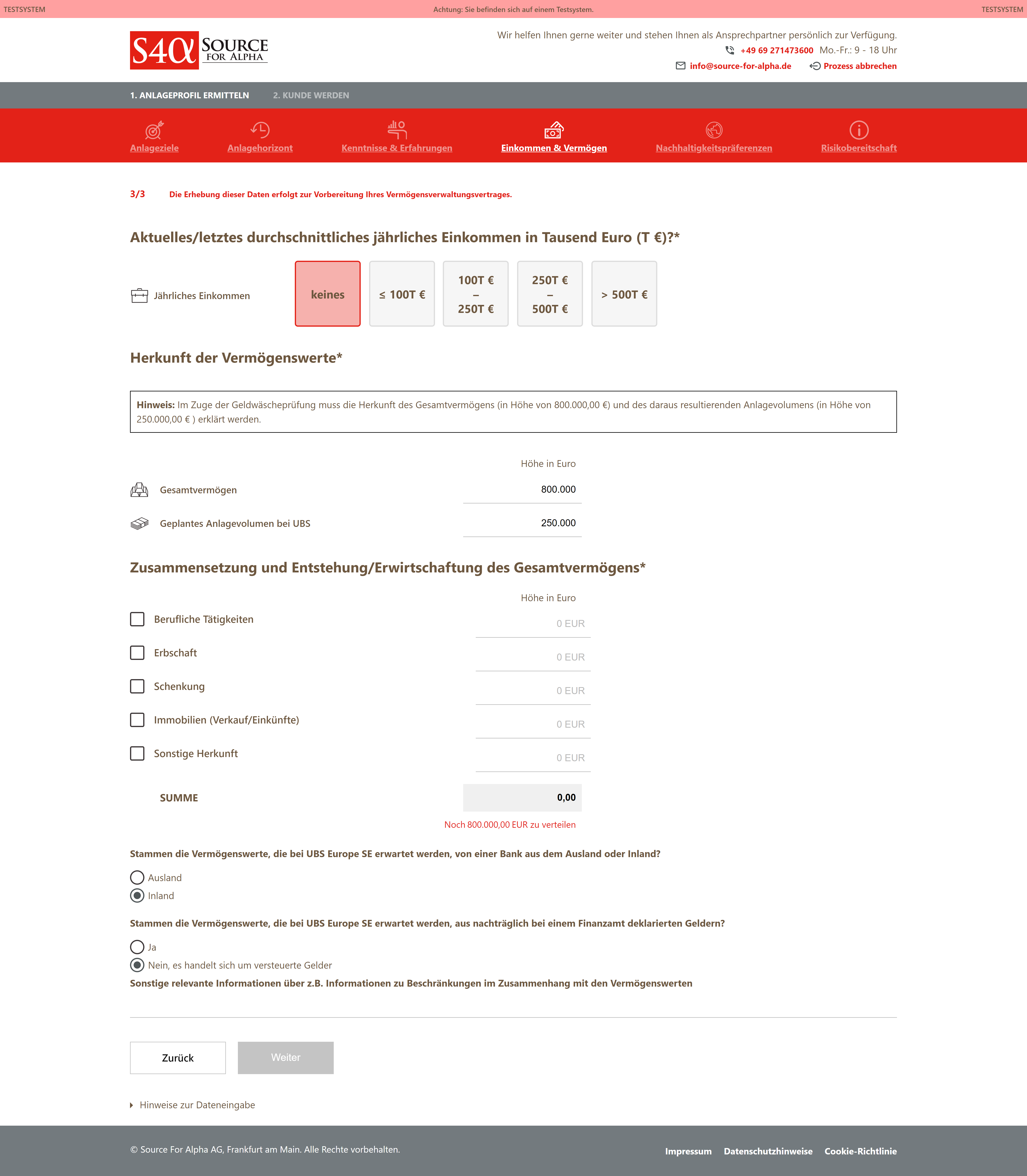Click the clock icon above Anlagehorizont
The image size is (1027, 1176).
point(260,130)
